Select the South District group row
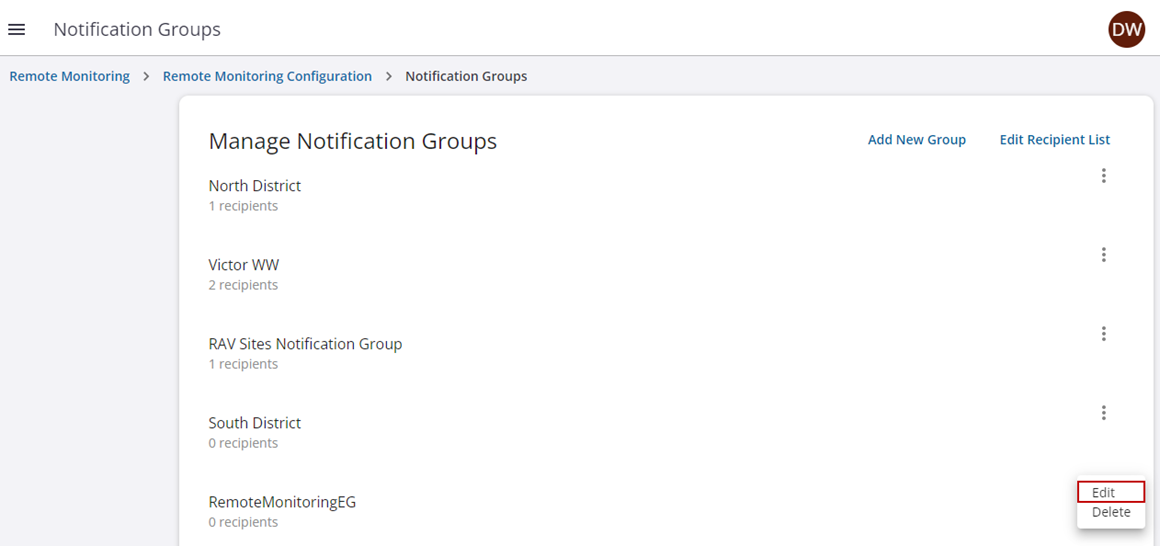The image size is (1160, 546). coord(254,423)
